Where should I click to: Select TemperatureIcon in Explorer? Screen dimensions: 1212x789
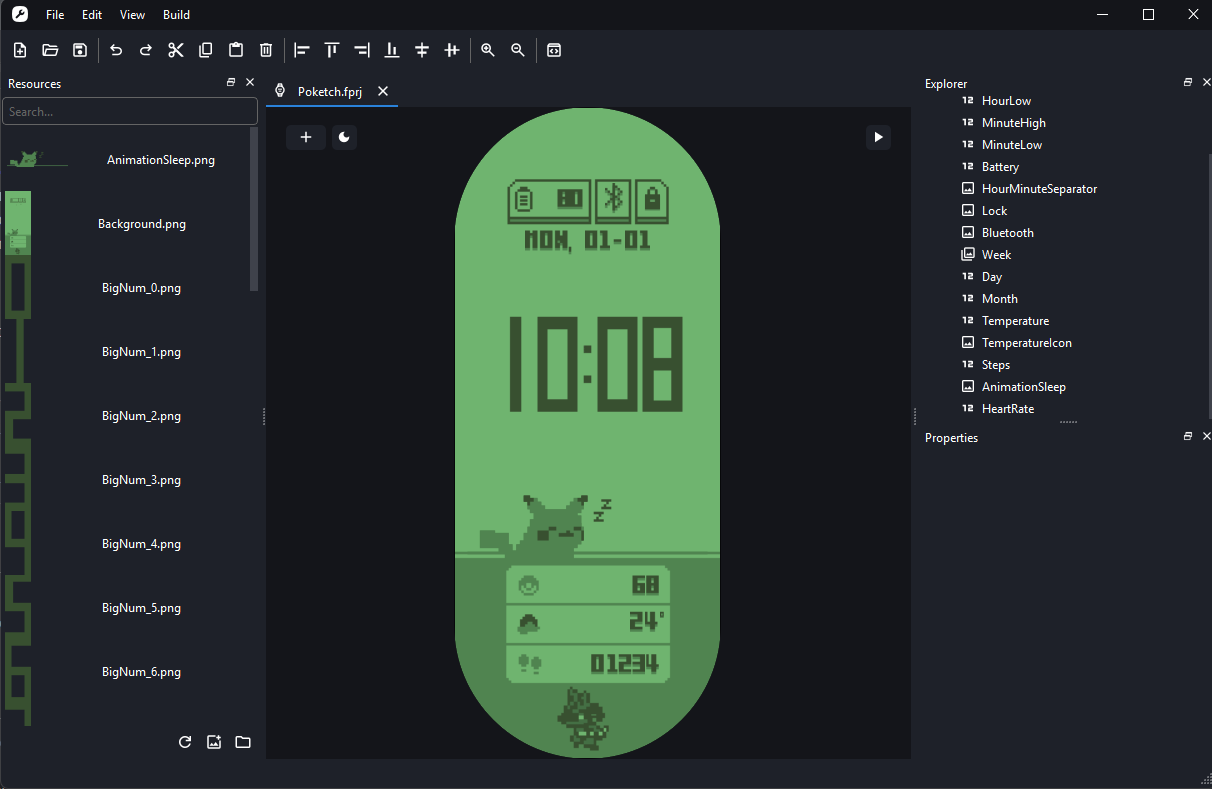[x=1026, y=343]
